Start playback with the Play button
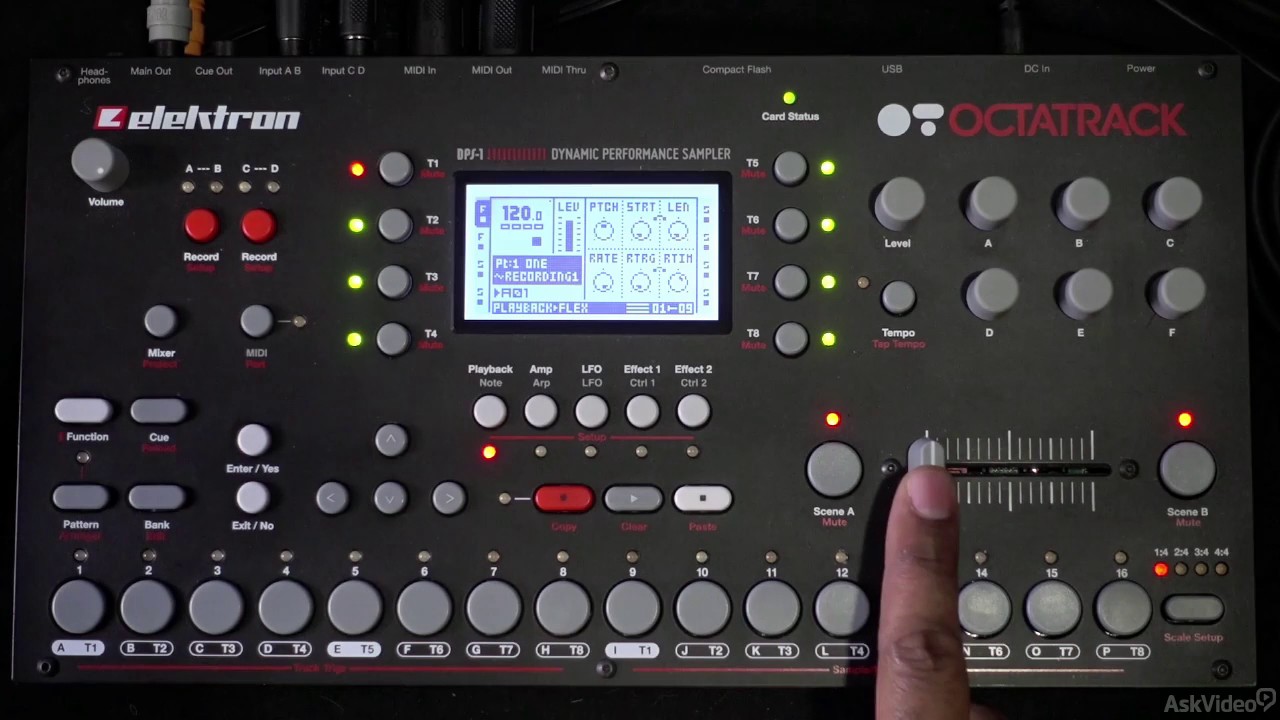Viewport: 1280px width, 720px height. [633, 498]
